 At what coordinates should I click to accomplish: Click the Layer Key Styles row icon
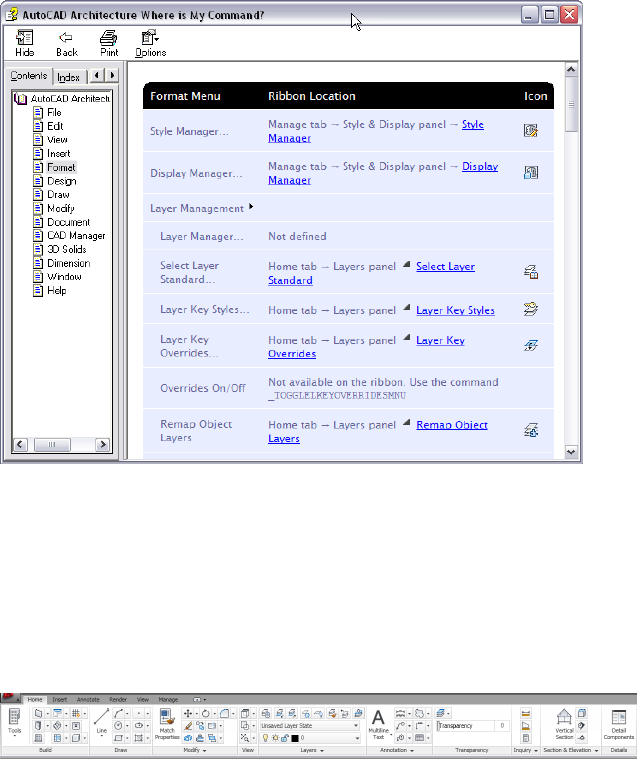coord(531,309)
